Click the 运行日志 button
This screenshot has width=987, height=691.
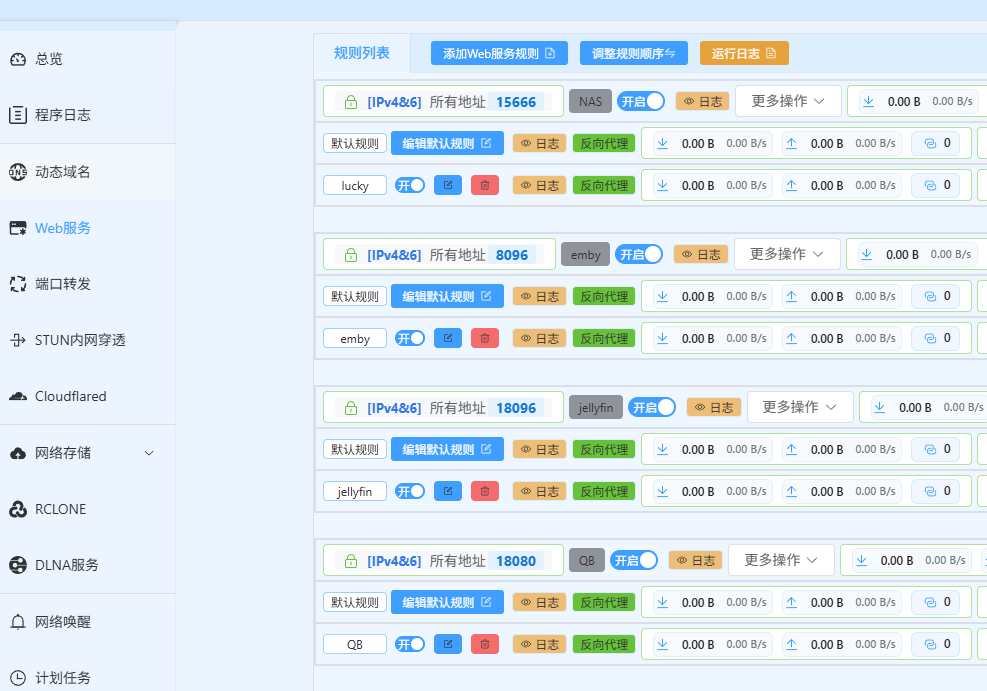(744, 53)
